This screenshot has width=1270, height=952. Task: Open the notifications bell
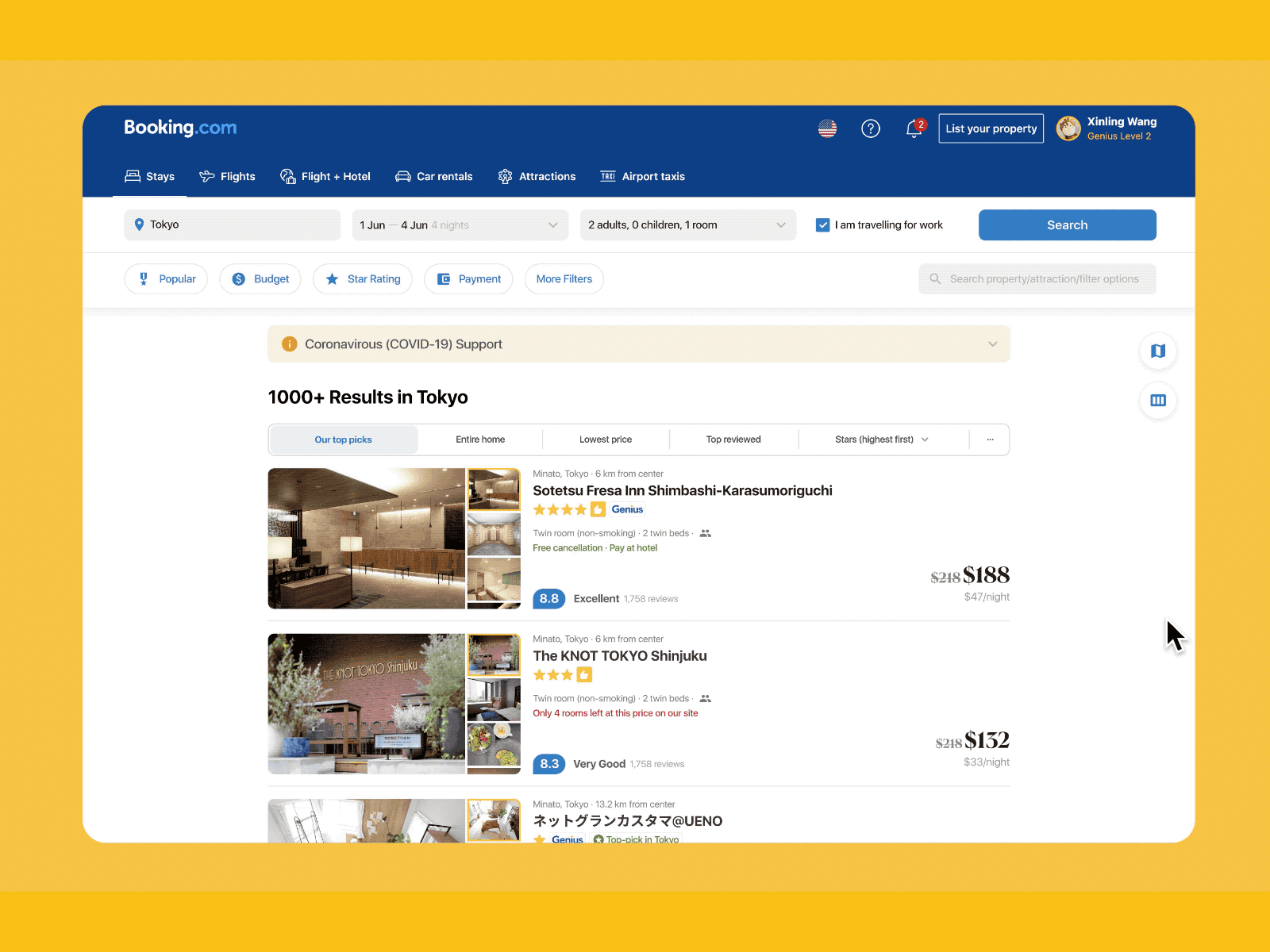(914, 129)
